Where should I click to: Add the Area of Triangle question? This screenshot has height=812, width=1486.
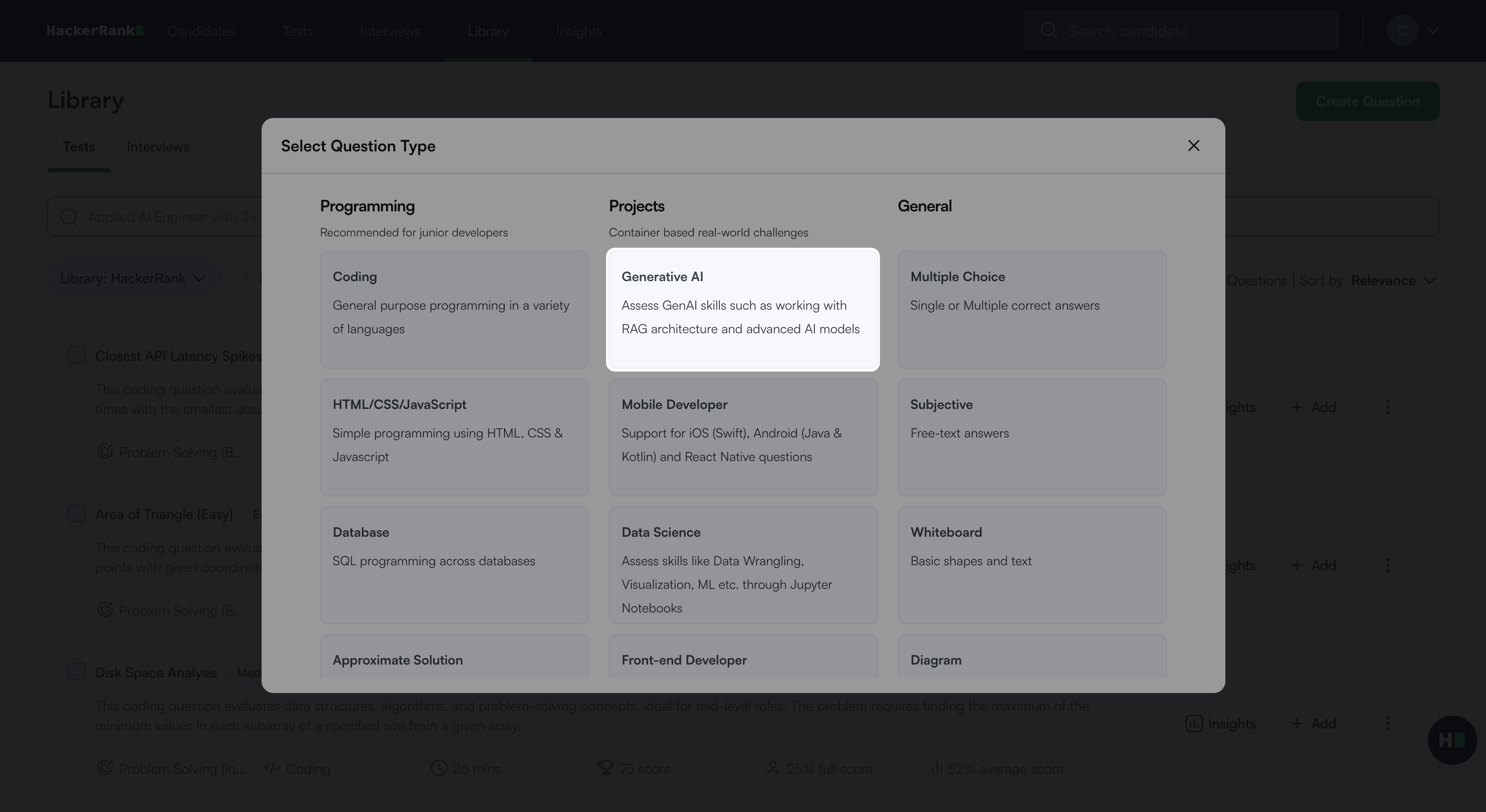pyautogui.click(x=1313, y=565)
